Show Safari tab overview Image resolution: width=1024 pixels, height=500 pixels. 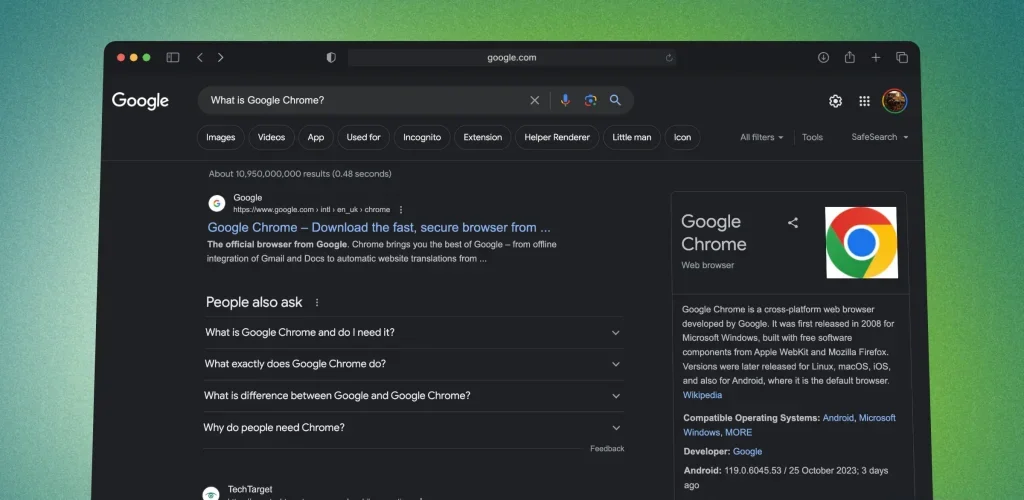click(x=901, y=58)
